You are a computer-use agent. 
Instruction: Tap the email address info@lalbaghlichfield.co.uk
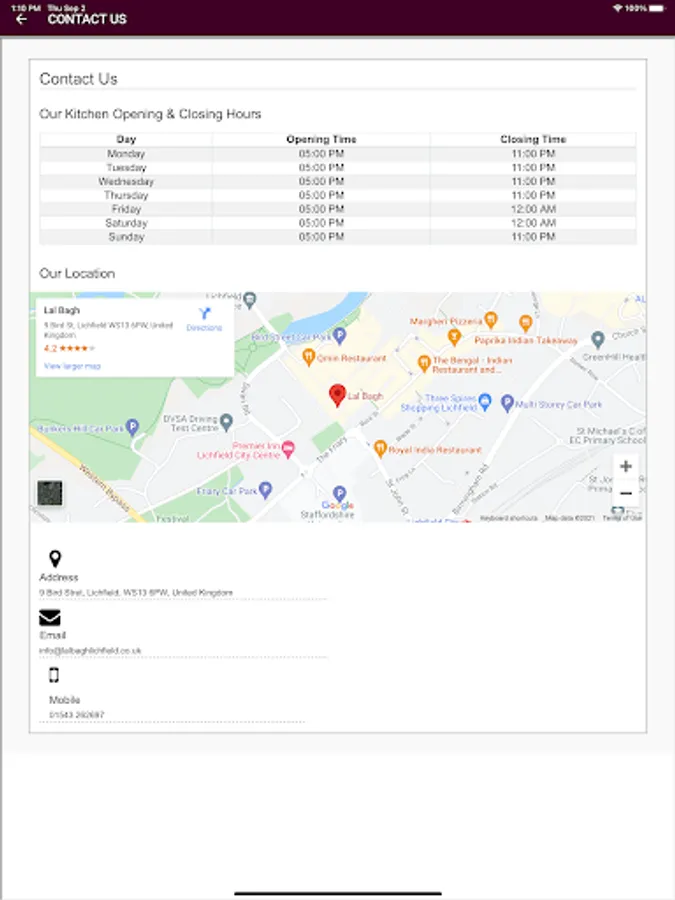tap(90, 650)
